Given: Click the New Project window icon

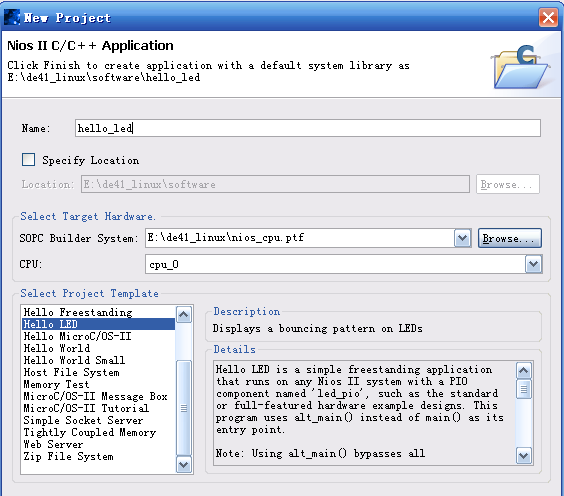Looking at the screenshot, I should 12,17.
